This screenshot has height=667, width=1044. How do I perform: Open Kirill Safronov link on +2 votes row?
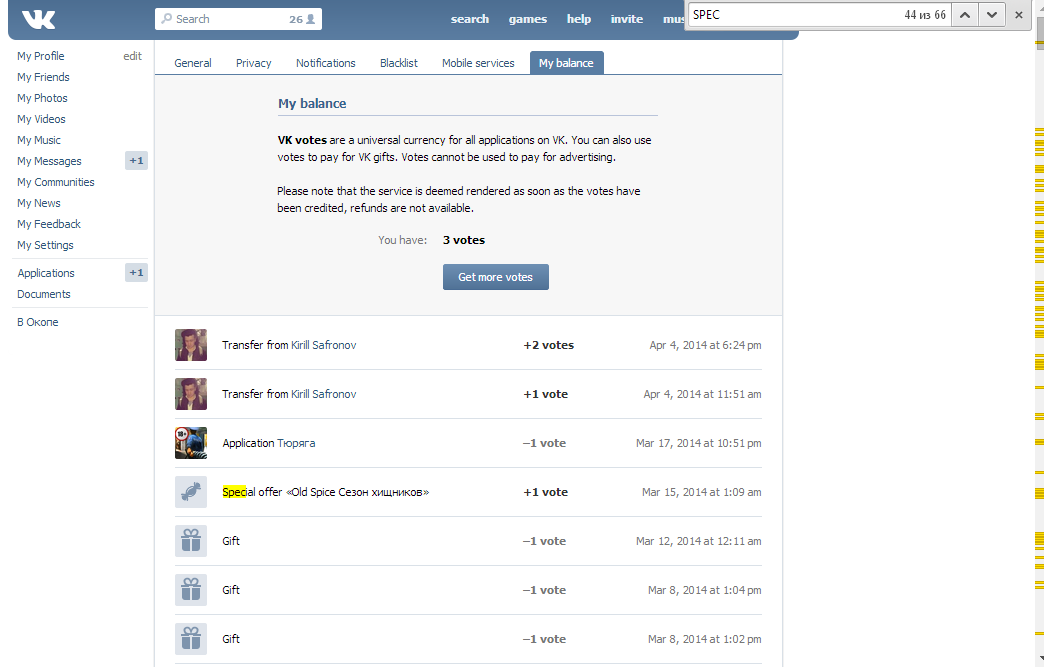click(324, 345)
